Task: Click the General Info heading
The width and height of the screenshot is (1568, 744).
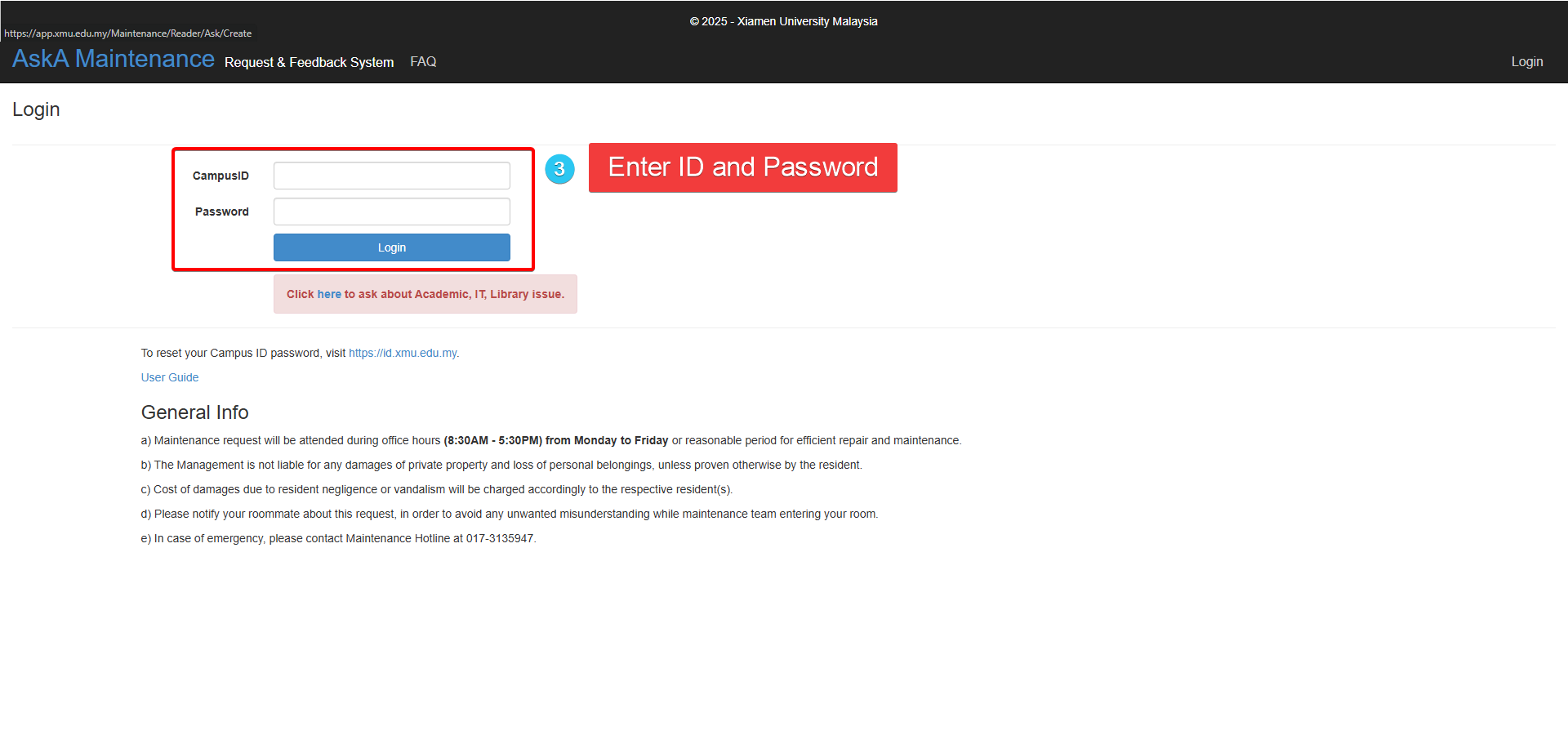Action: click(194, 412)
